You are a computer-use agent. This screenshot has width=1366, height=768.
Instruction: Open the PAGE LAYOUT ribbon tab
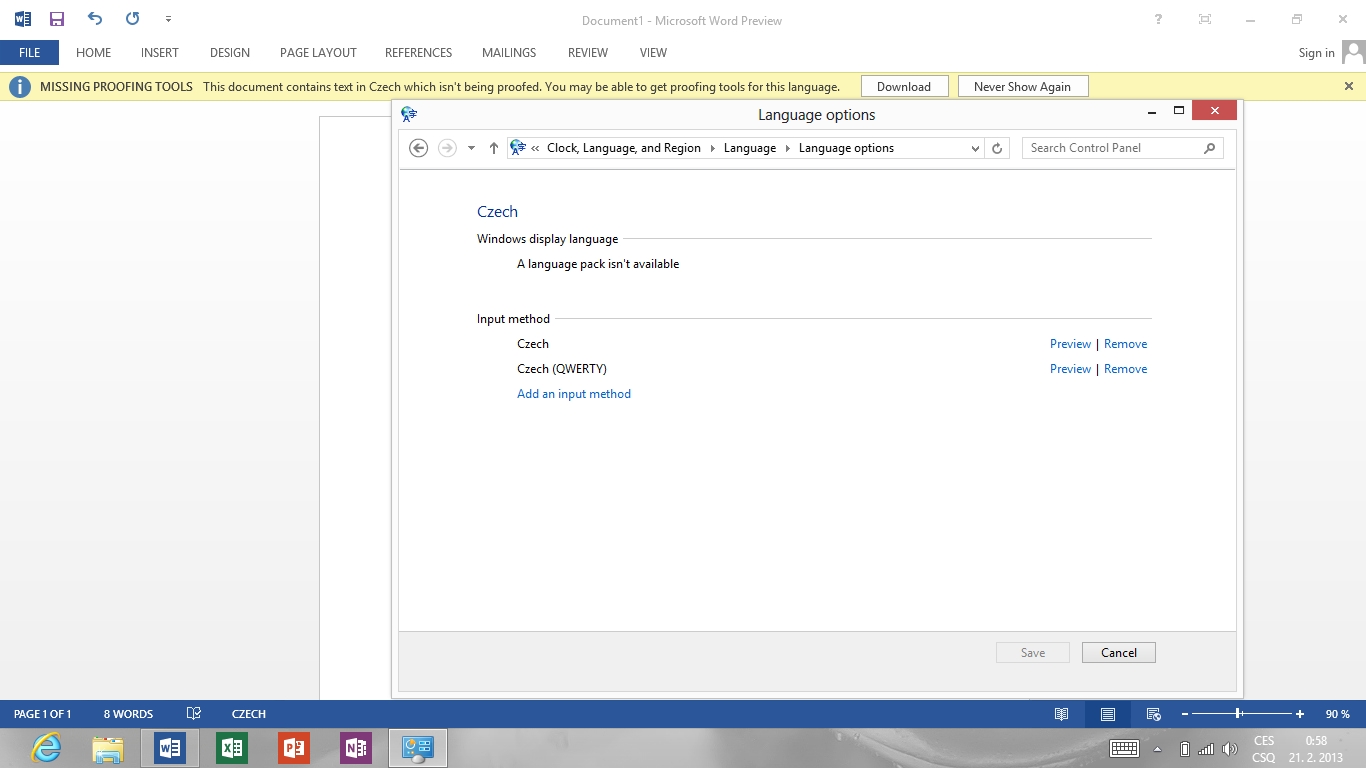coord(318,53)
